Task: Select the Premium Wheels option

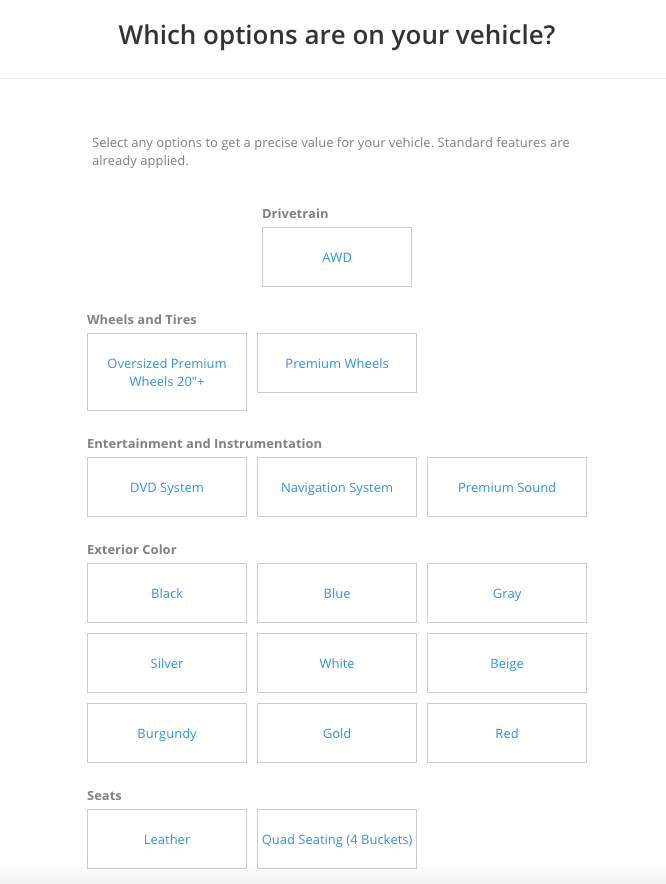Action: point(337,363)
